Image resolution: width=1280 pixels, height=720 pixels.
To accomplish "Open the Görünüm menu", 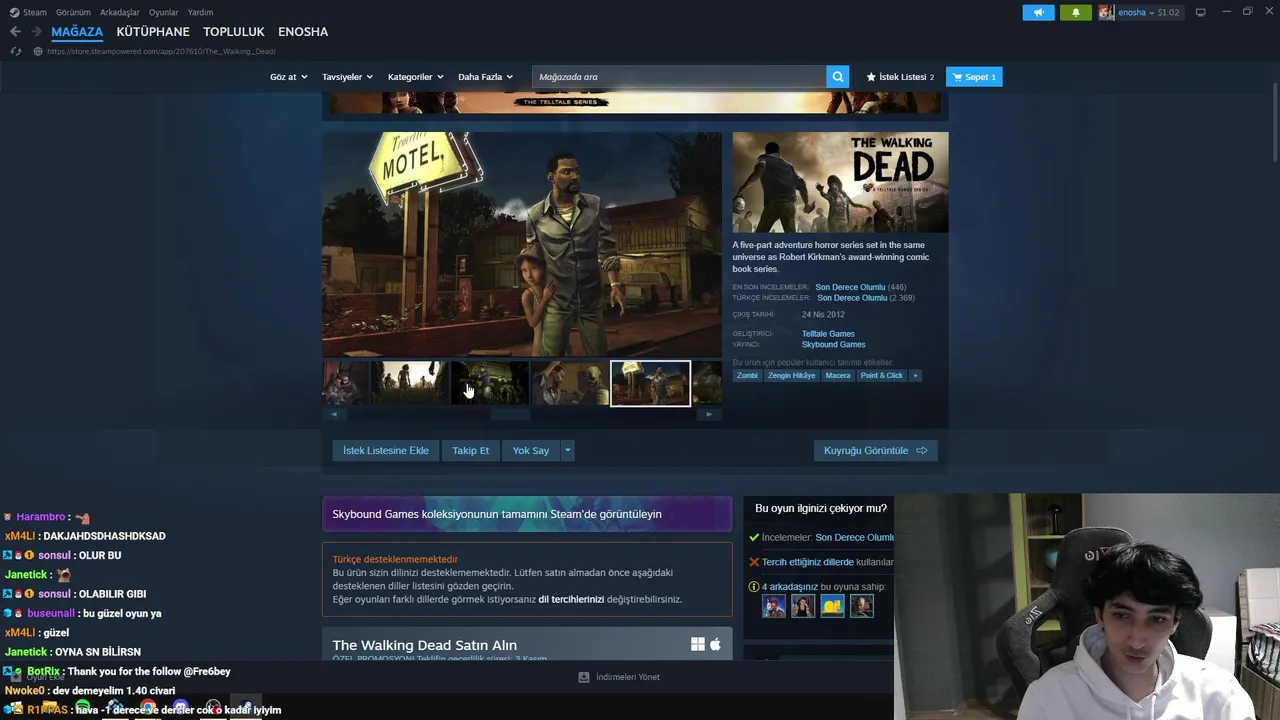I will tap(73, 12).
